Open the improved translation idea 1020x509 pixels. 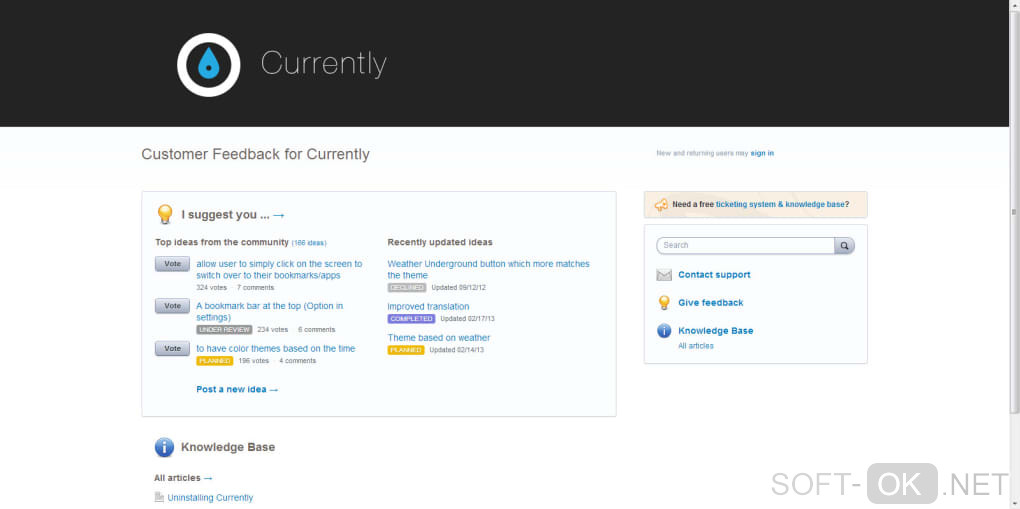[x=428, y=307]
